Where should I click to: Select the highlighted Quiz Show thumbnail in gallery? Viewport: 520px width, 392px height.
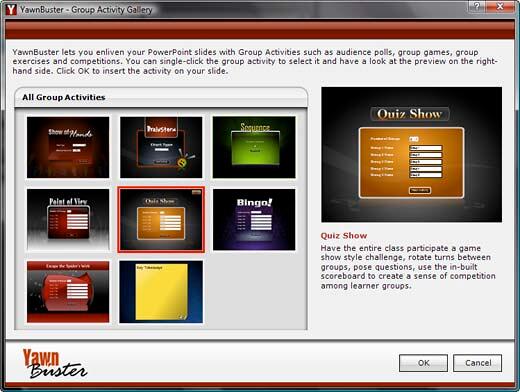click(x=161, y=219)
